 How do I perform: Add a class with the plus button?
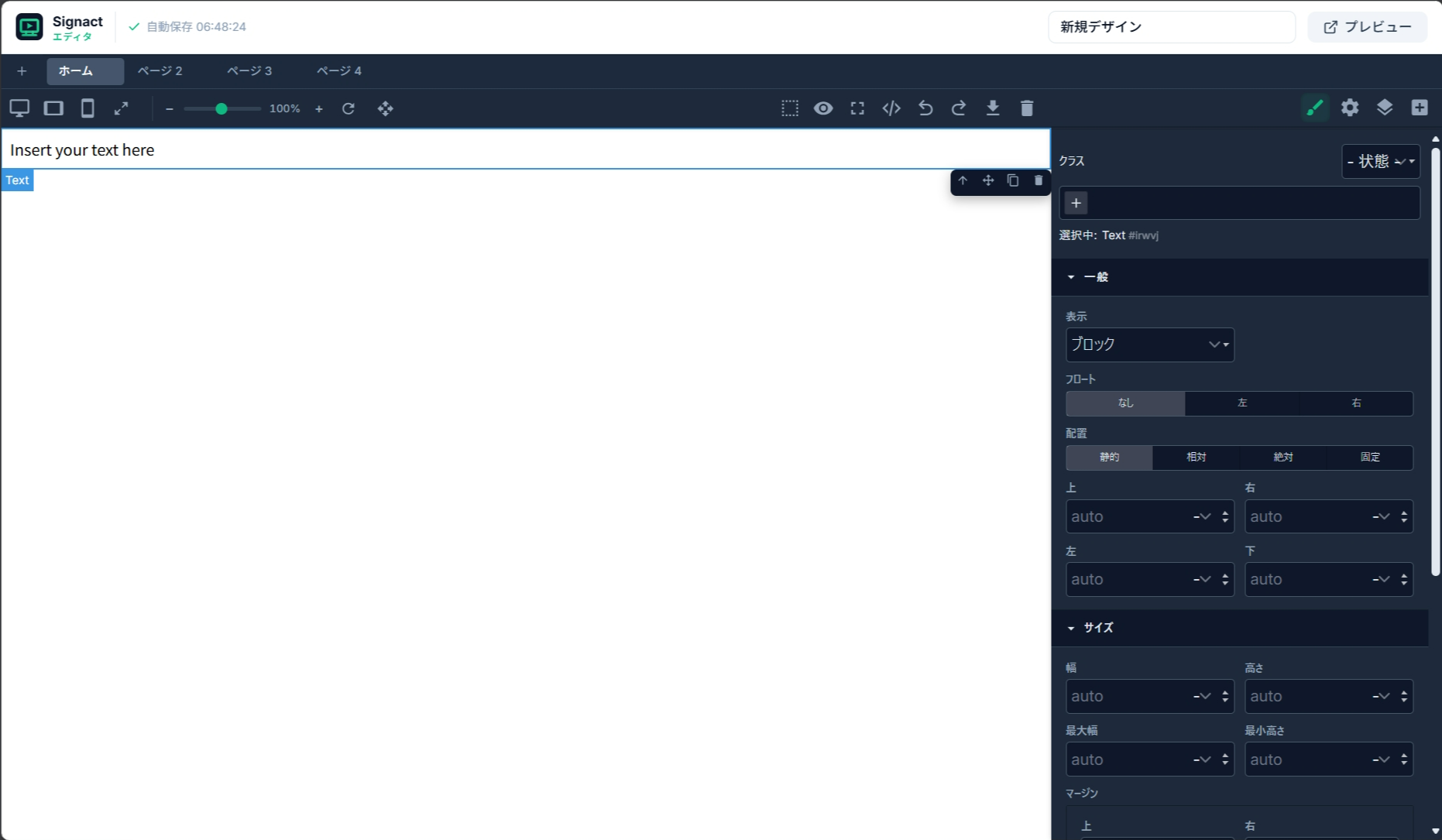(x=1076, y=203)
